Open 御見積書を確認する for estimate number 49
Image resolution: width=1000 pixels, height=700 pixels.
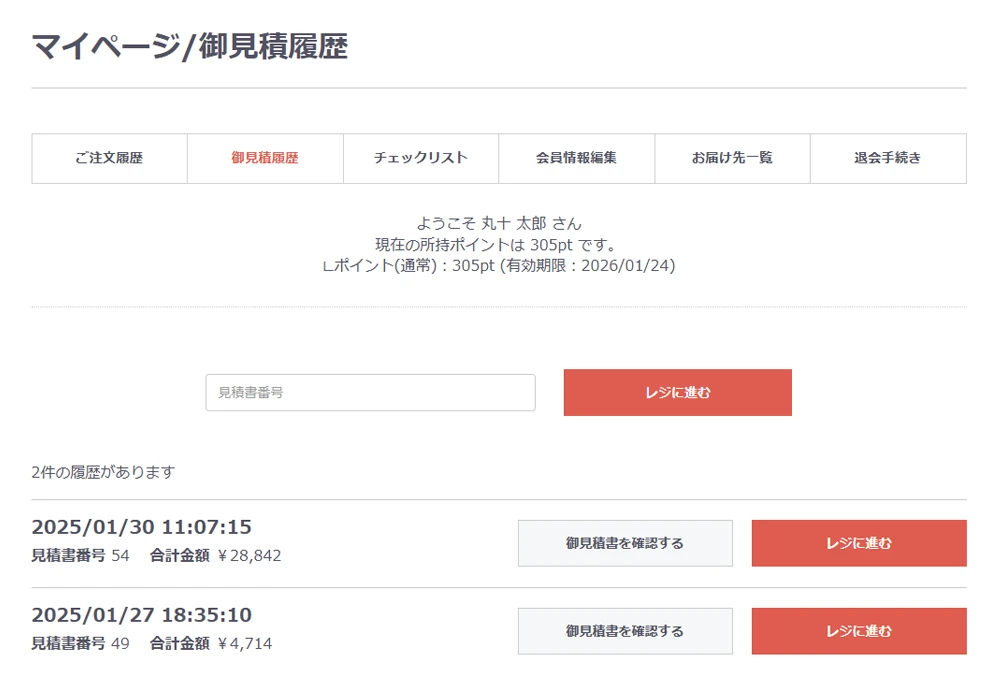(625, 631)
